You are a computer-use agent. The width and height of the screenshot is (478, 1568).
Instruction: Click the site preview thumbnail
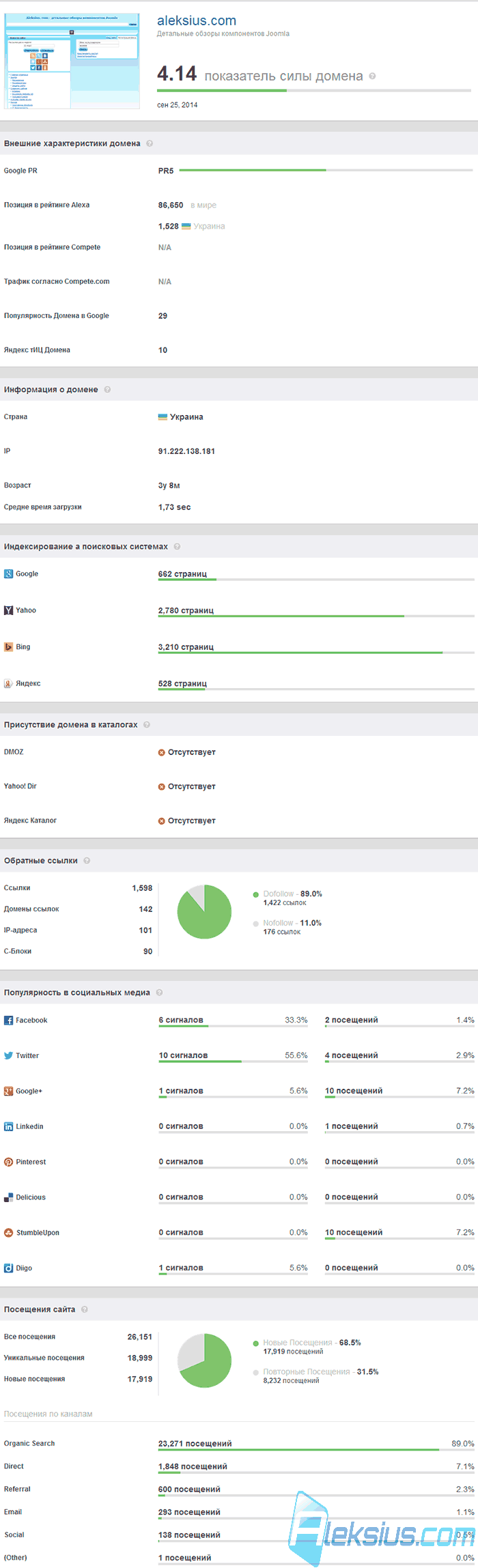[x=72, y=61]
